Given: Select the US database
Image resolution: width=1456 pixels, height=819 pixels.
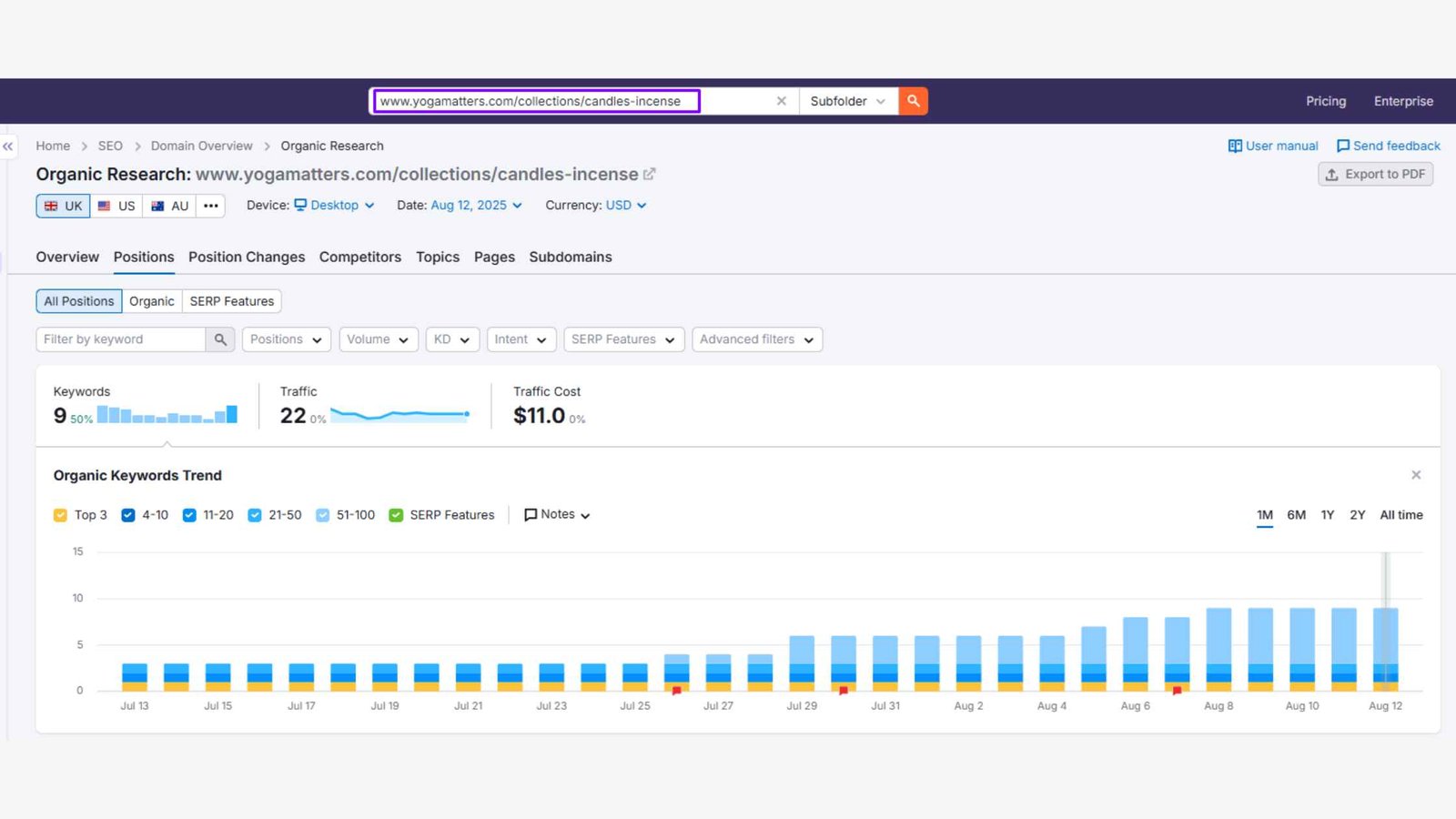Looking at the screenshot, I should tap(116, 206).
